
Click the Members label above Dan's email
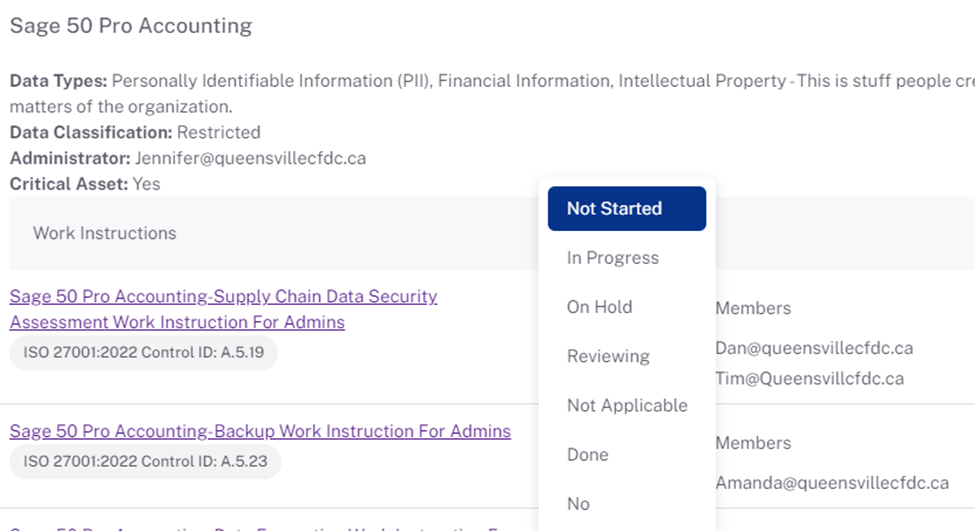(x=753, y=308)
